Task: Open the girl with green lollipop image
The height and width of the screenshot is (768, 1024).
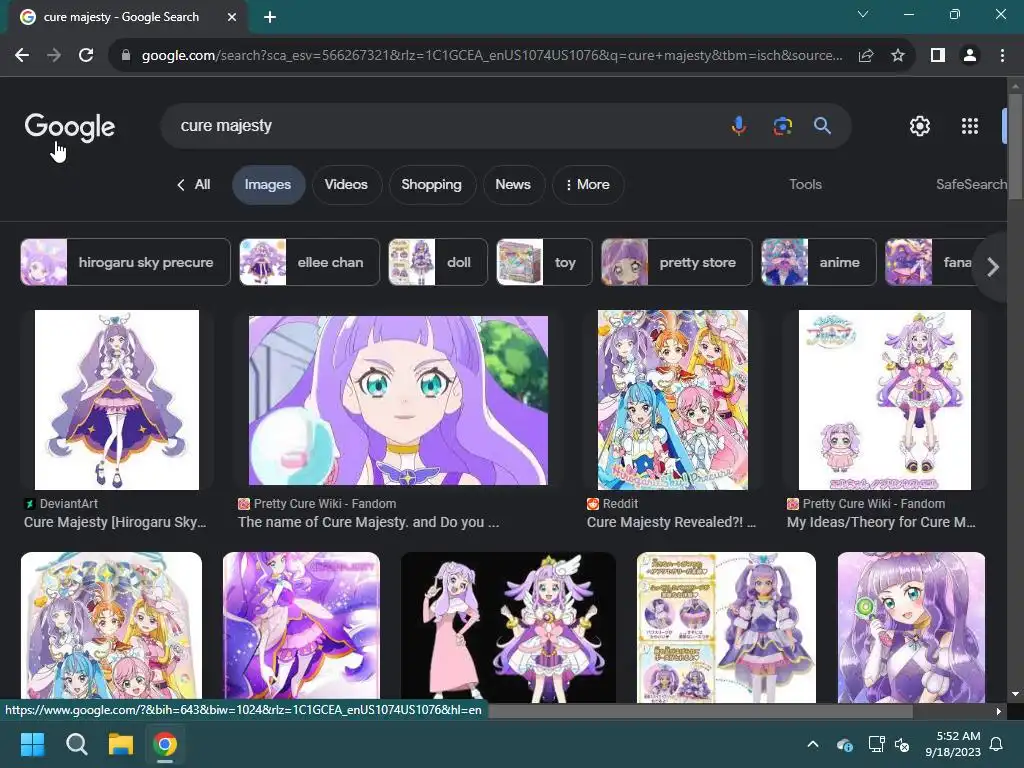Action: [x=911, y=627]
